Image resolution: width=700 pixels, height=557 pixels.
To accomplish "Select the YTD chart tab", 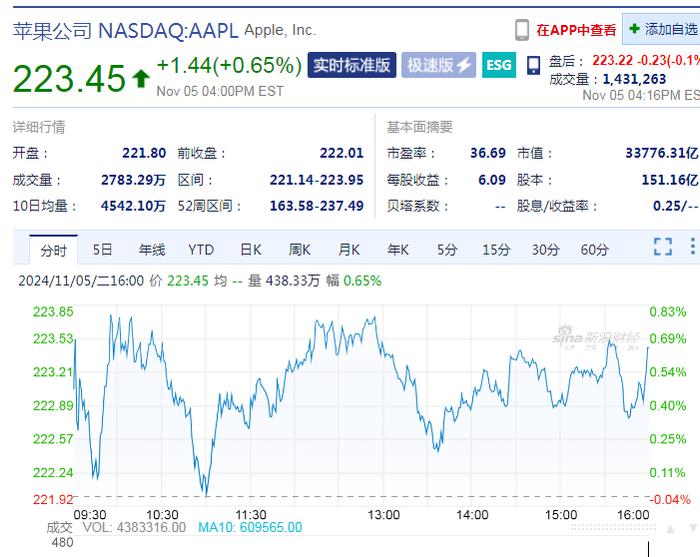I will [201, 249].
